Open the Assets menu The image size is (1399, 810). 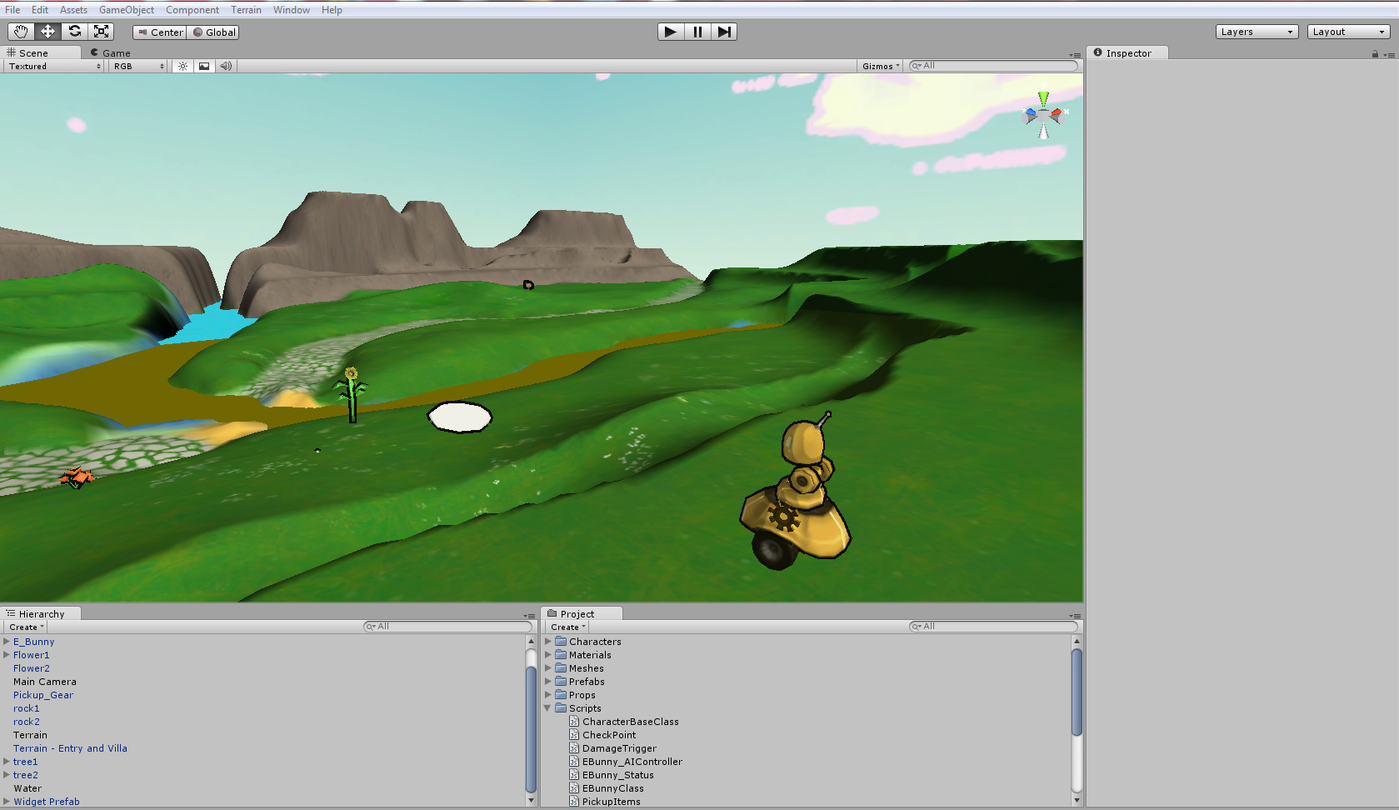(74, 10)
